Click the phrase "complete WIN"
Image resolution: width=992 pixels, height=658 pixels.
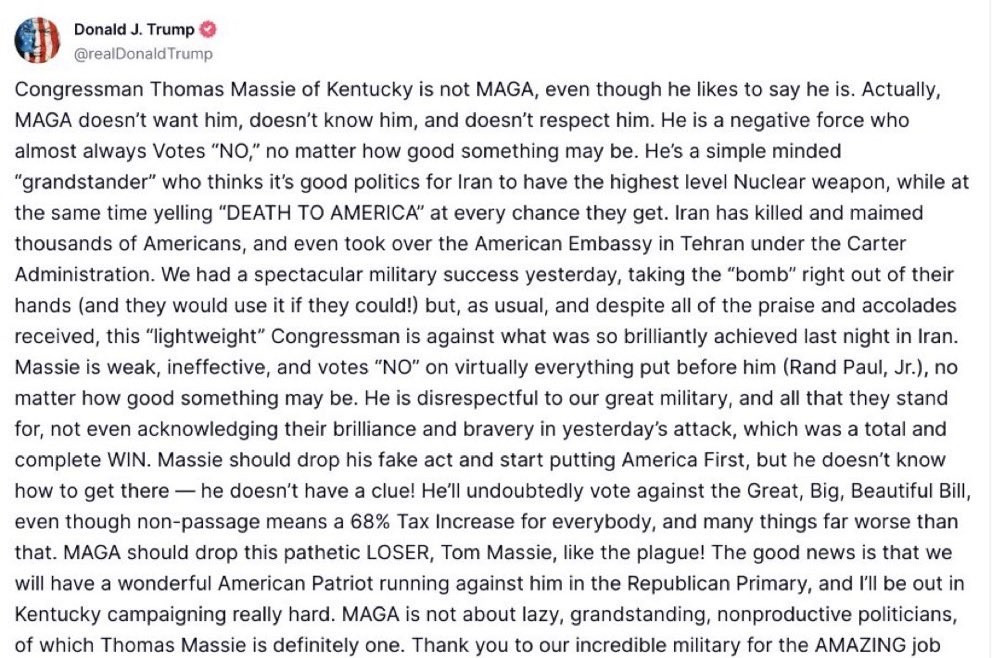(83, 460)
